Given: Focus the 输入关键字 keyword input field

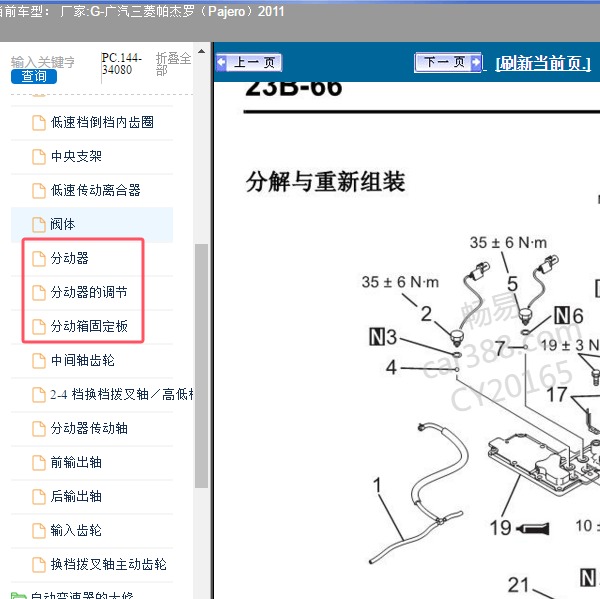Looking at the screenshot, I should (43, 62).
